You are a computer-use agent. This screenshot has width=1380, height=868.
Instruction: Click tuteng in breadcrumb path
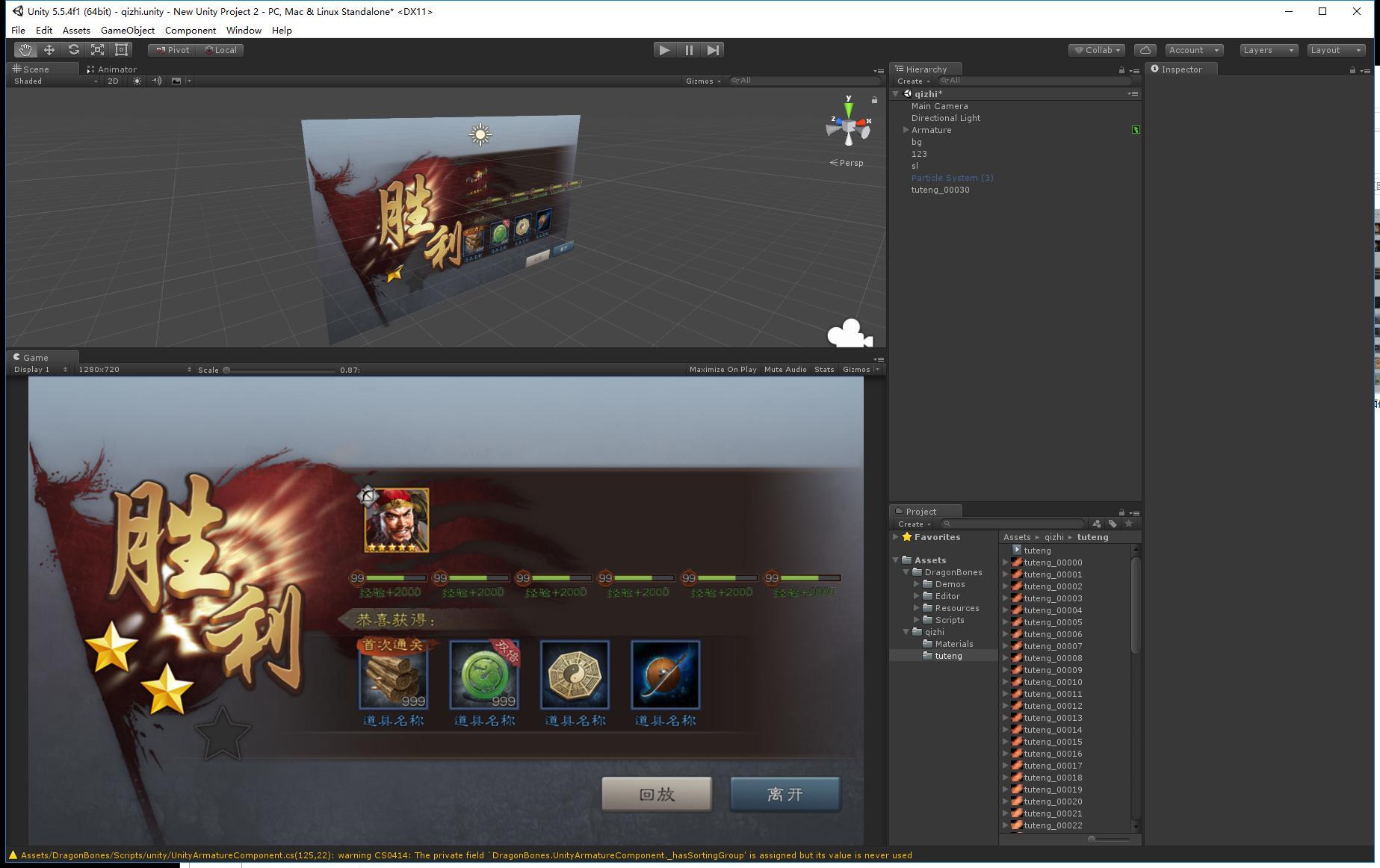click(1092, 537)
